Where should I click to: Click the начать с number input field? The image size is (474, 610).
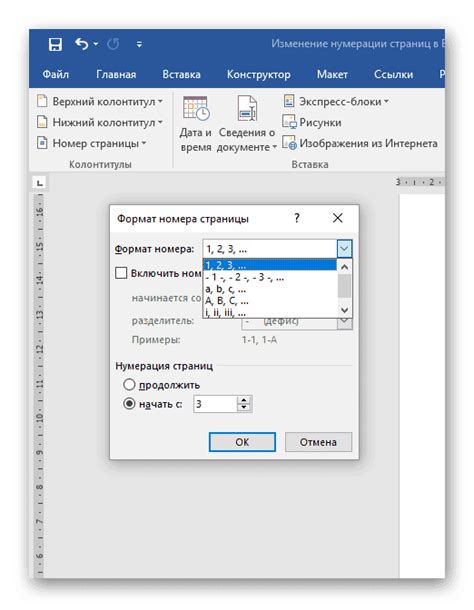tap(215, 404)
